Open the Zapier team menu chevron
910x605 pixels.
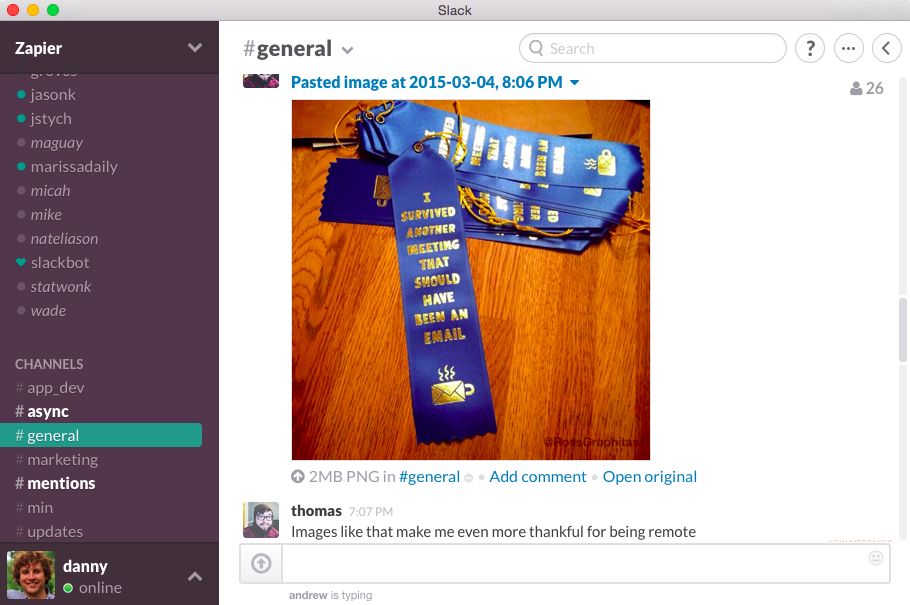coord(195,48)
